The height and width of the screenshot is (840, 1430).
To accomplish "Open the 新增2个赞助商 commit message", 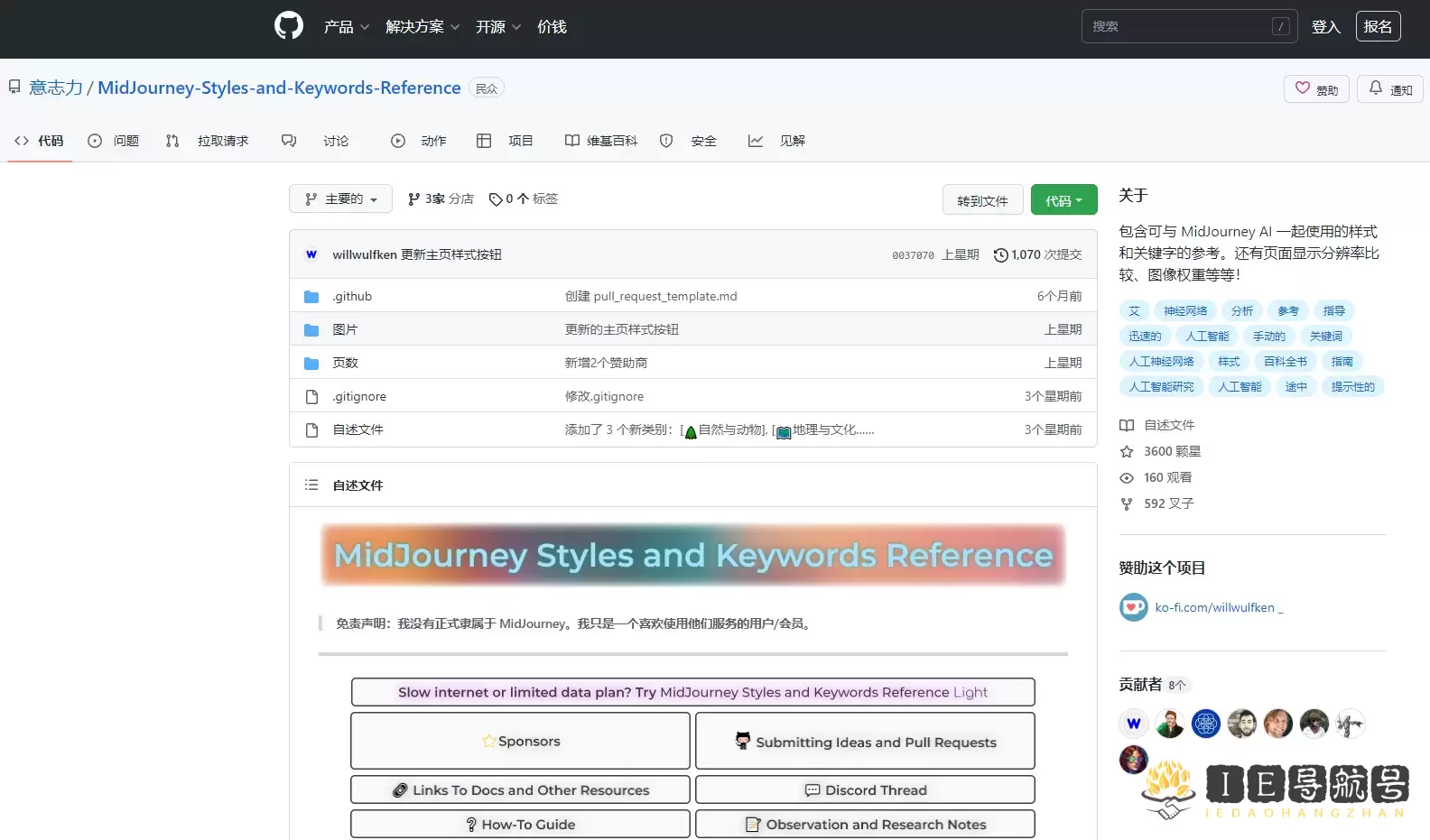I will pyautogui.click(x=606, y=363).
